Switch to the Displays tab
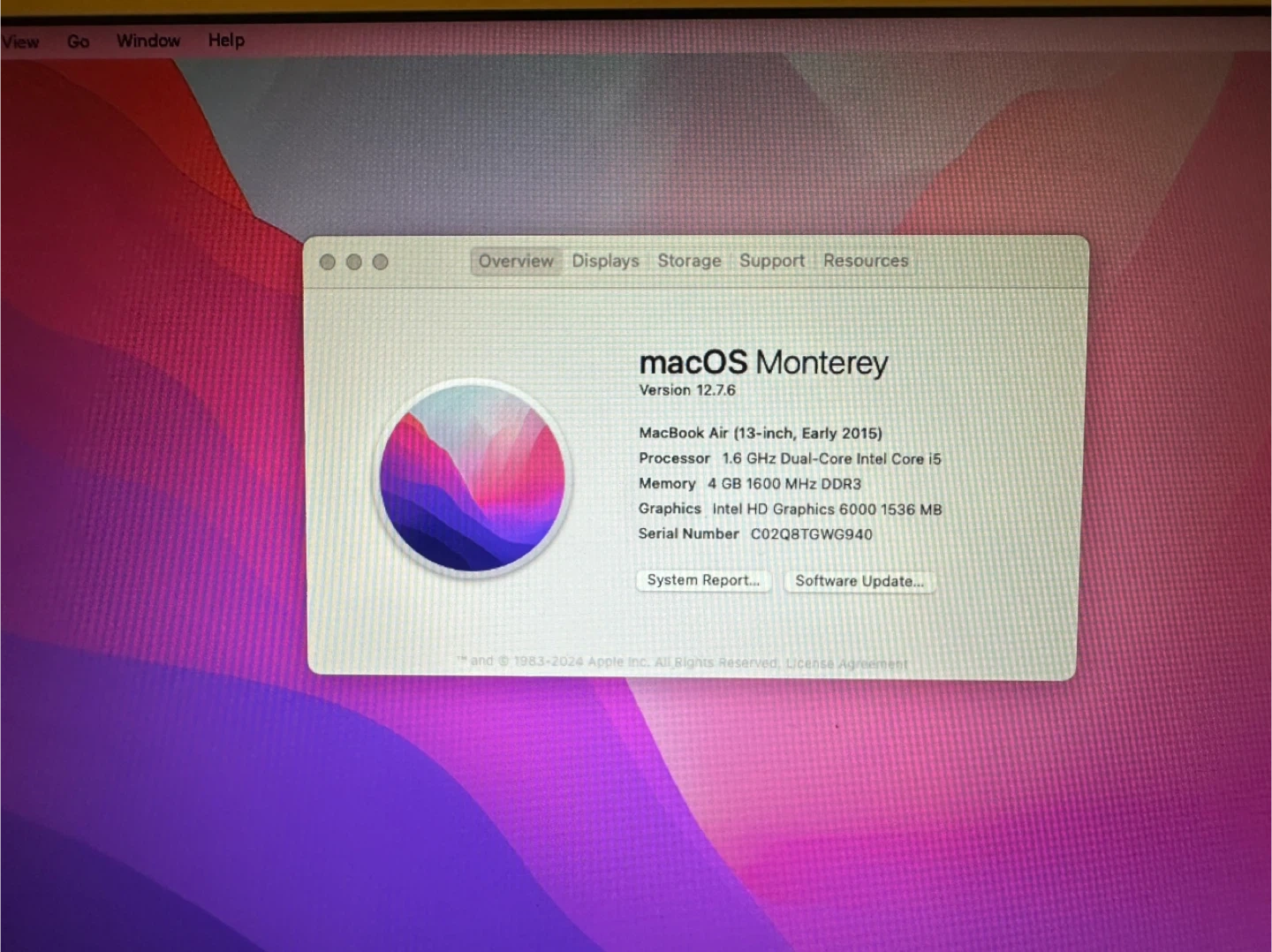This screenshot has height=952, width=1272. click(605, 261)
